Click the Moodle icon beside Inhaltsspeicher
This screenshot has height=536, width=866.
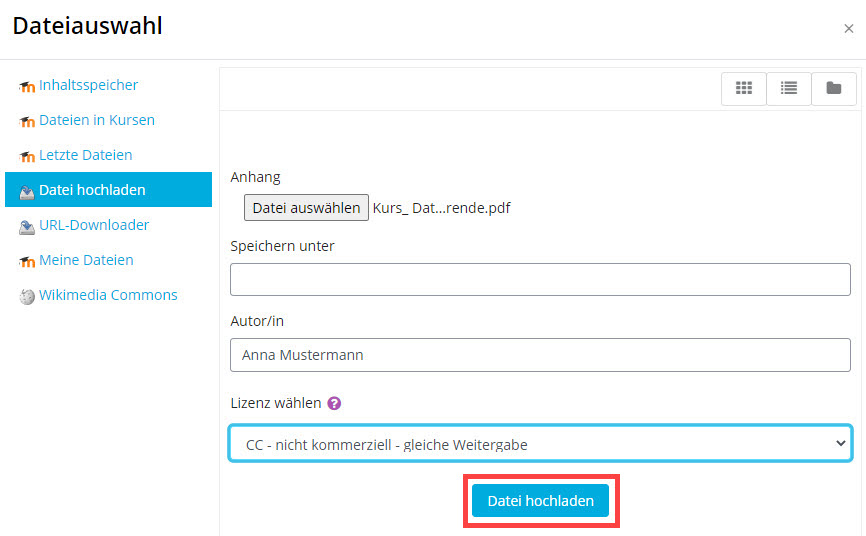[27, 86]
